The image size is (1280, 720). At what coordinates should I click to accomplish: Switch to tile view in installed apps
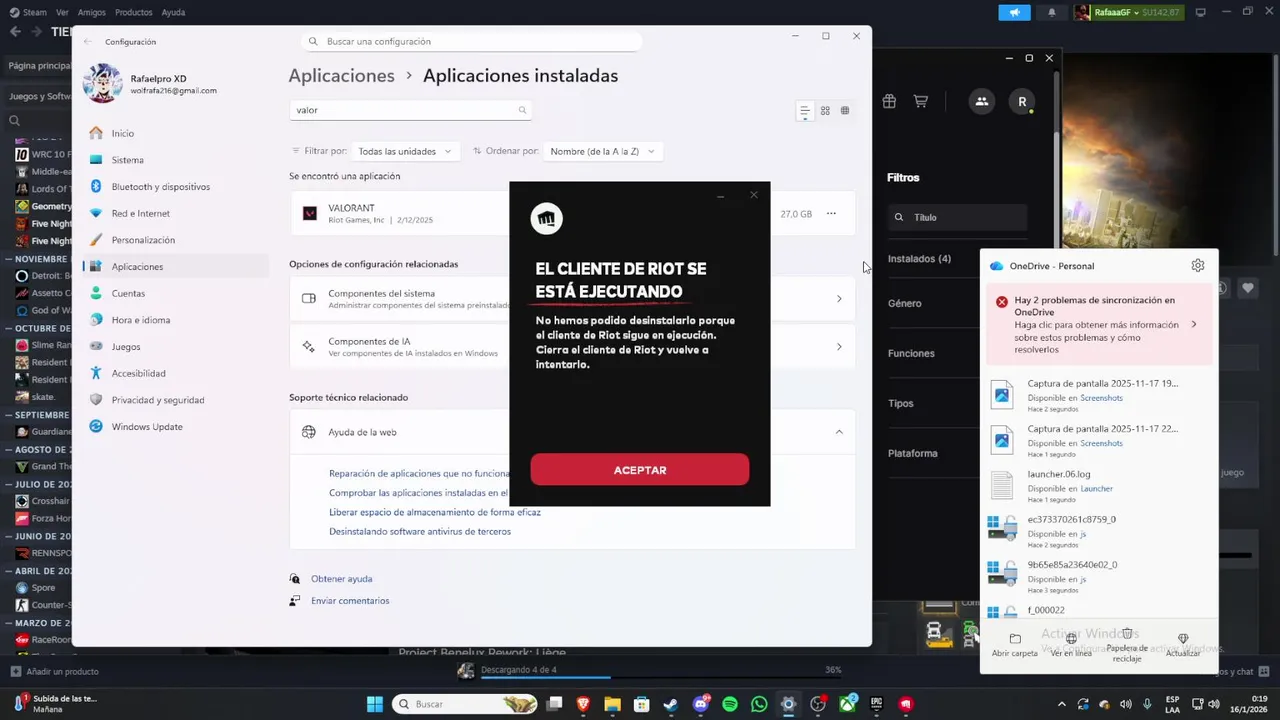845,111
